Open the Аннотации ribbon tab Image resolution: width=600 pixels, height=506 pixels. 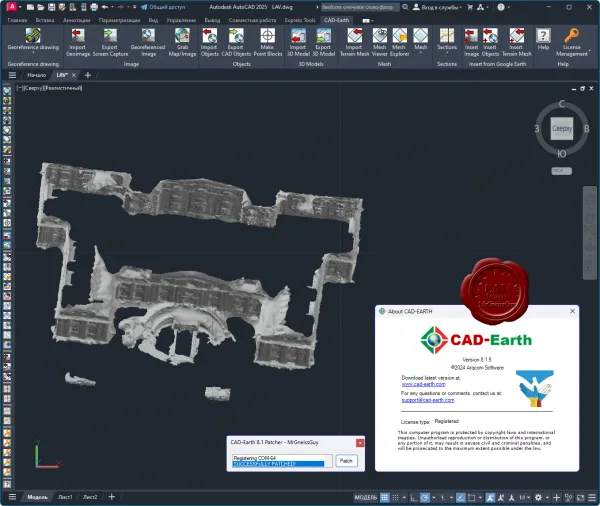tap(77, 20)
